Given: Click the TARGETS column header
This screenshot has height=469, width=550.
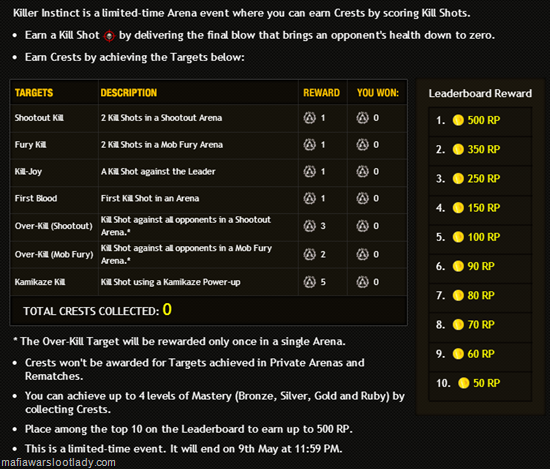Looking at the screenshot, I should (34, 93).
